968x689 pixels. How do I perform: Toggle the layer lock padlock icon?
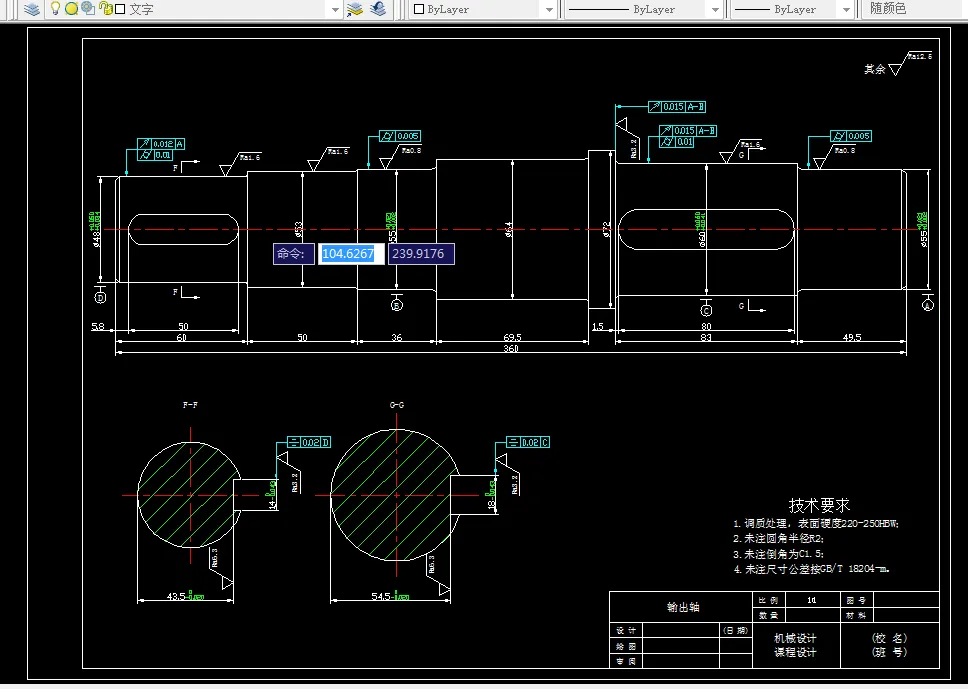click(x=106, y=9)
